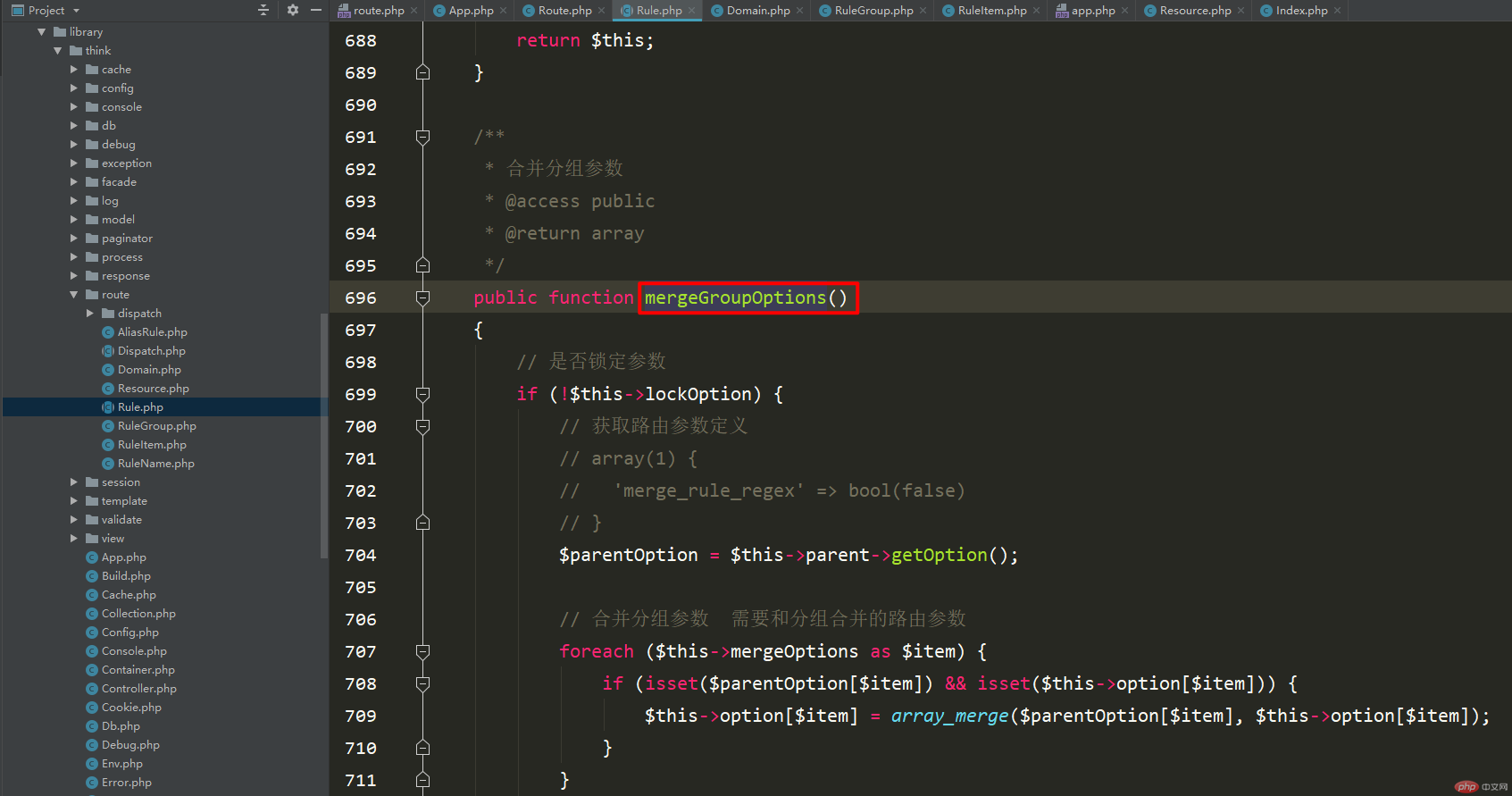Open Controller.php in the project tree
This screenshot has width=1512, height=796.
click(x=138, y=689)
